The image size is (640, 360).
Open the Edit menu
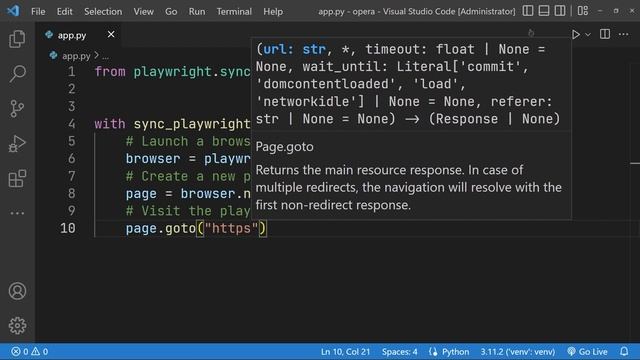point(64,11)
